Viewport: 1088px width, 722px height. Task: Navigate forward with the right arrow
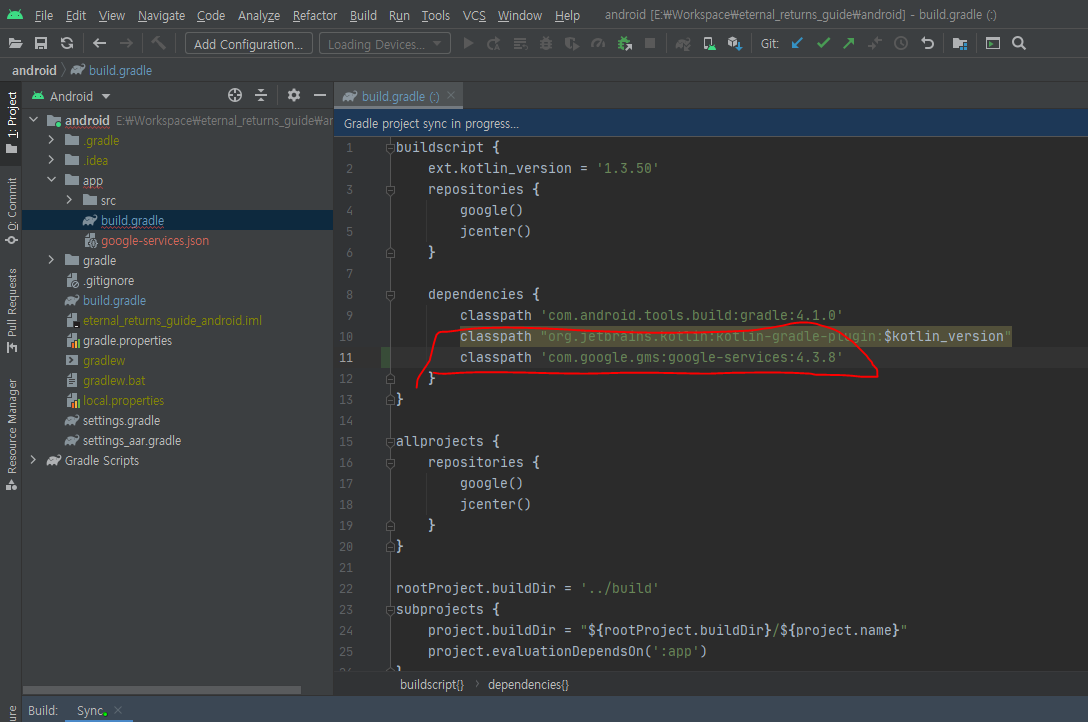point(126,44)
